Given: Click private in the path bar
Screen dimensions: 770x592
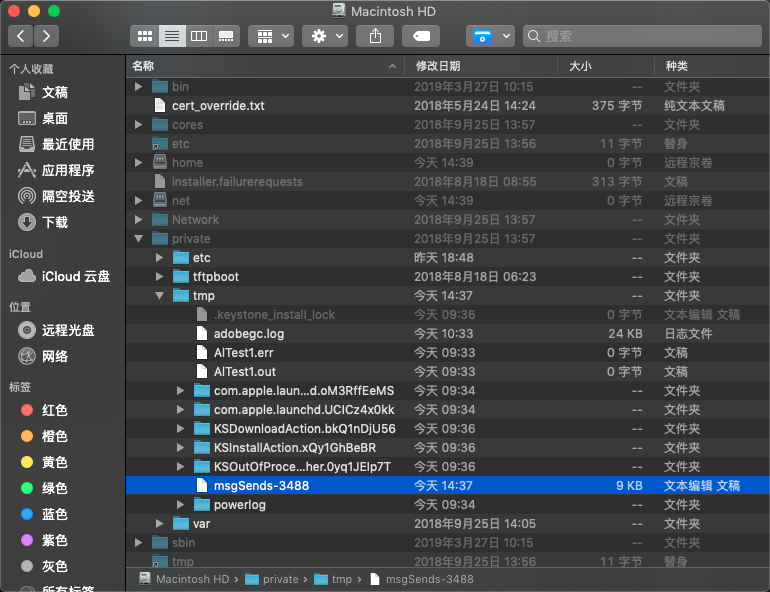Looking at the screenshot, I should click(272, 579).
